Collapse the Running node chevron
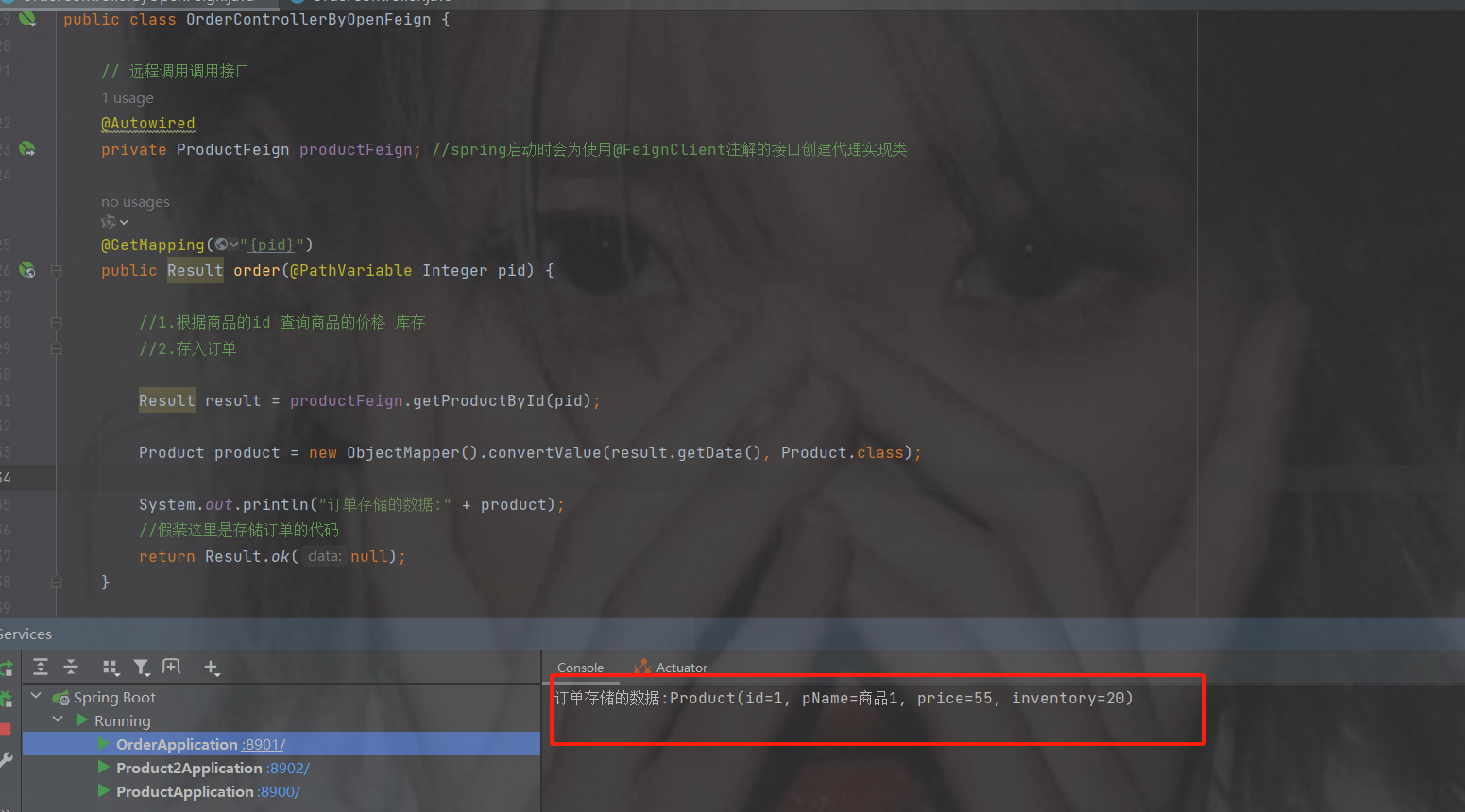 [58, 719]
